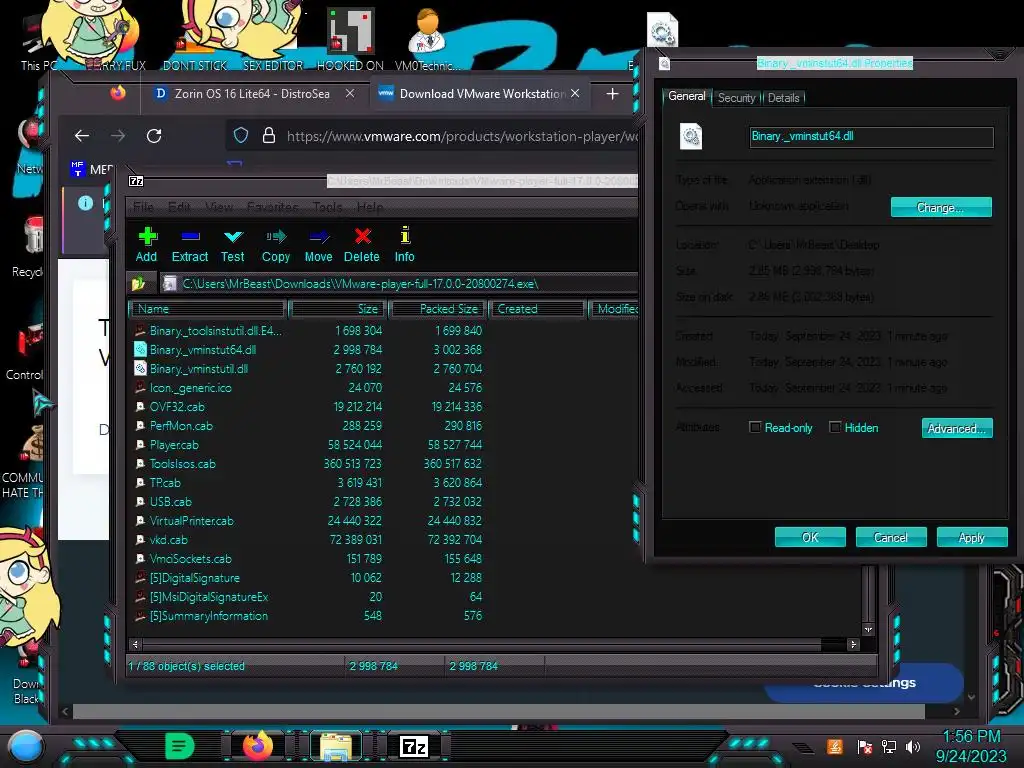Screen dimensions: 1024x768
Task: Sort by the Name column header
Action: click(x=208, y=309)
